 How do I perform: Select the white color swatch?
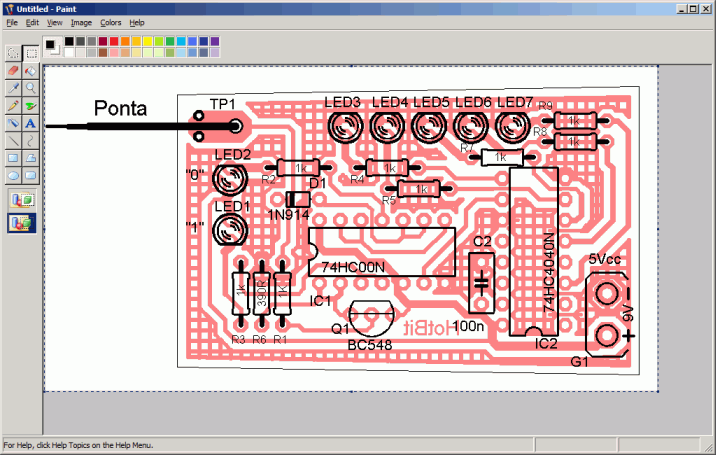[x=69, y=53]
